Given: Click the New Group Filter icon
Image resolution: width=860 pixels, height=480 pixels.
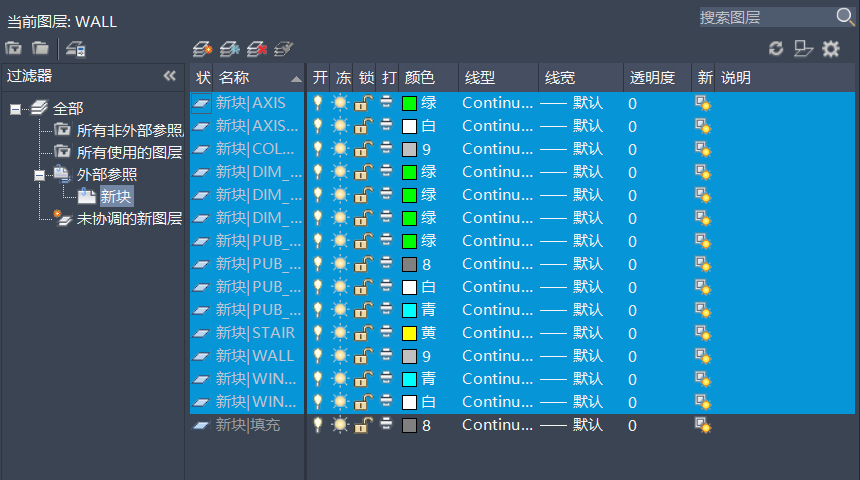Looking at the screenshot, I should [x=40, y=48].
